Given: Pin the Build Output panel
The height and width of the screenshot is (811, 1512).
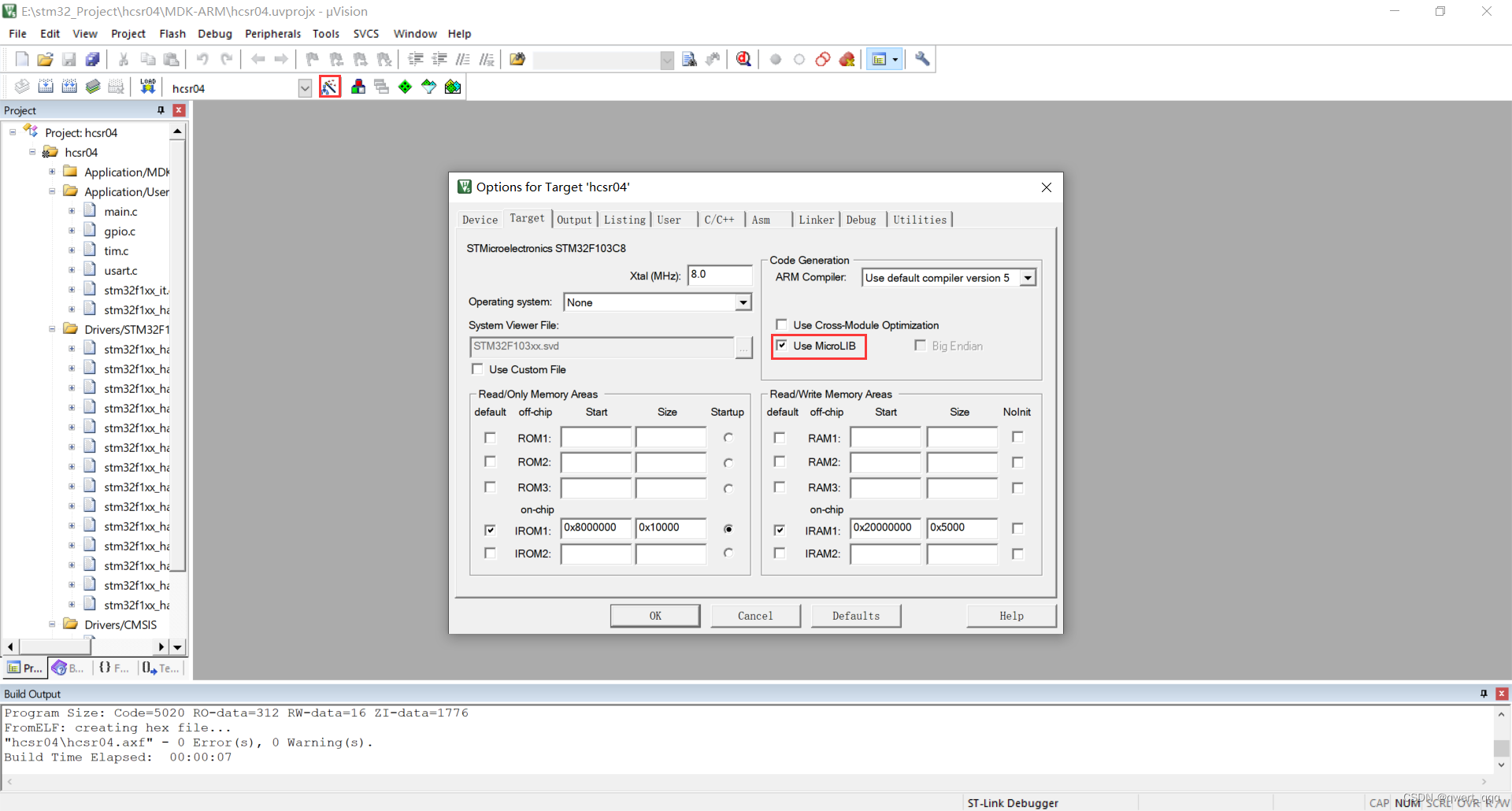Looking at the screenshot, I should [x=1484, y=694].
